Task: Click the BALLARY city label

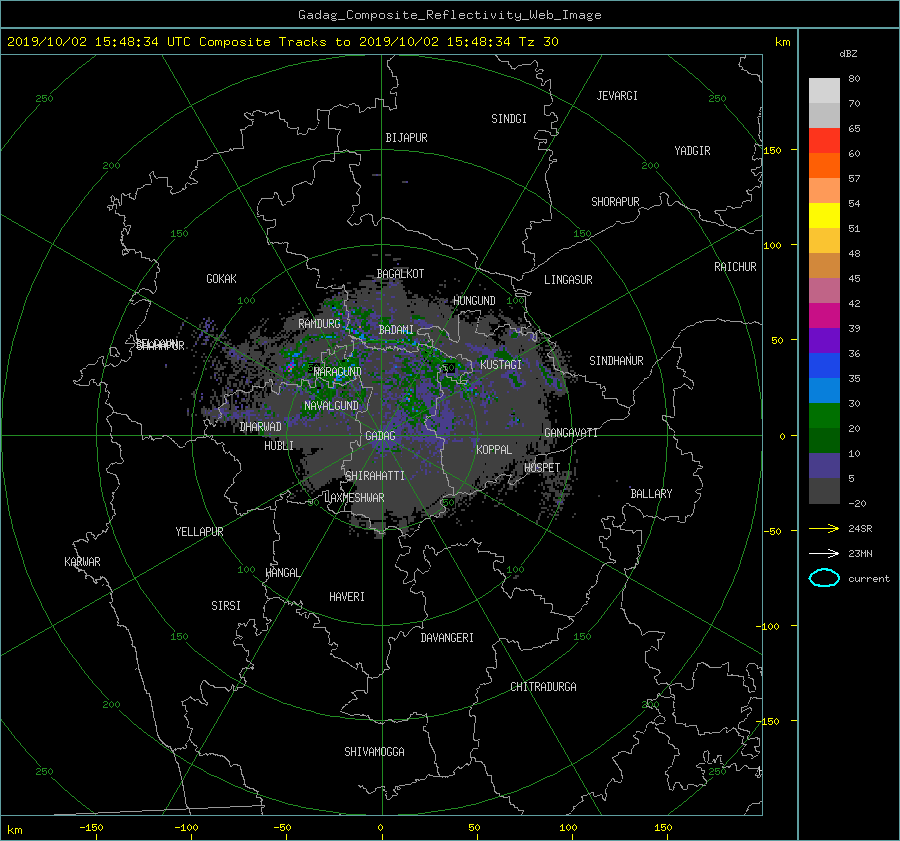Action: coord(651,494)
